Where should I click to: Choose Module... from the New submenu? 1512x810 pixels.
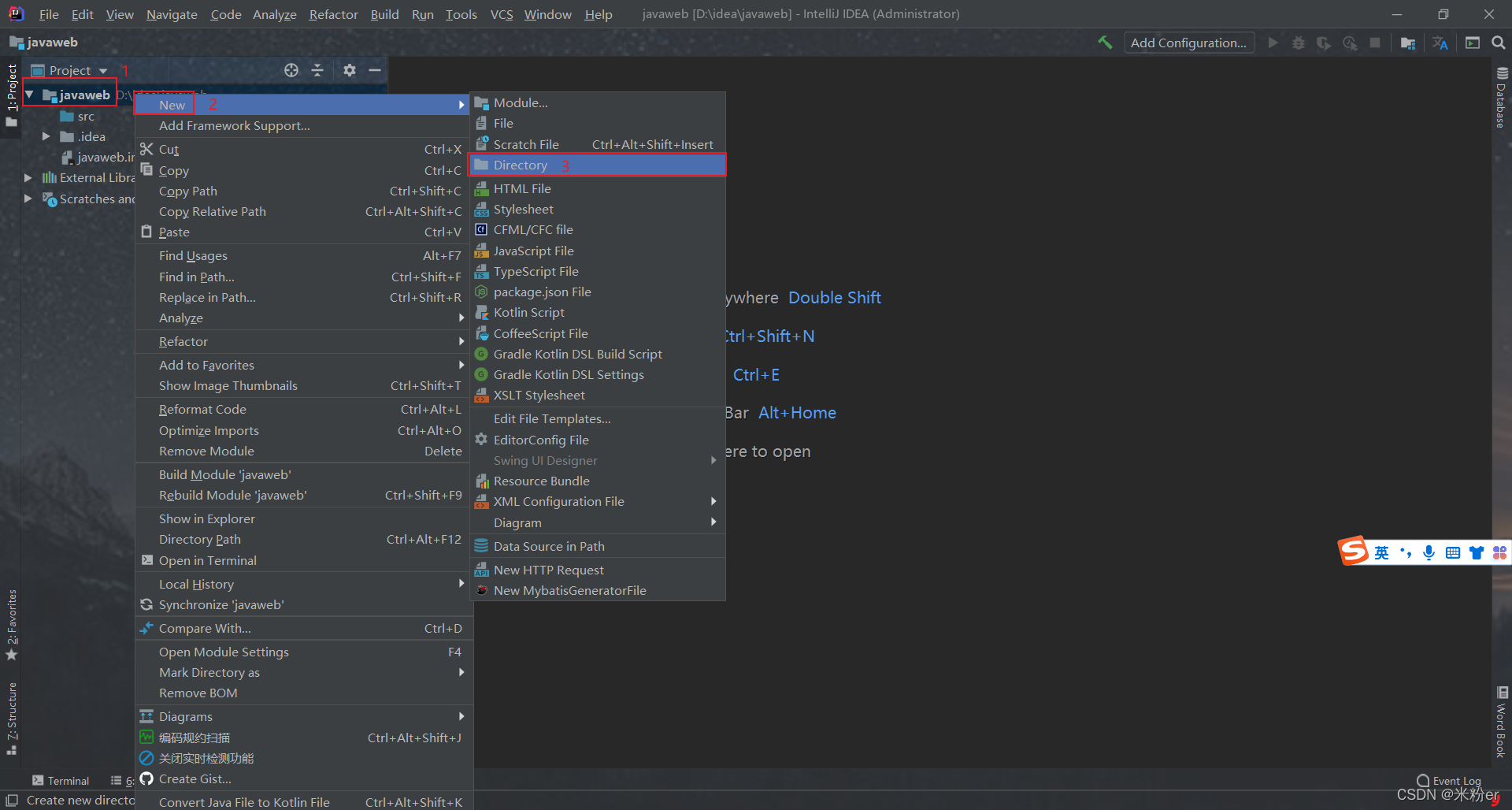pos(598,102)
